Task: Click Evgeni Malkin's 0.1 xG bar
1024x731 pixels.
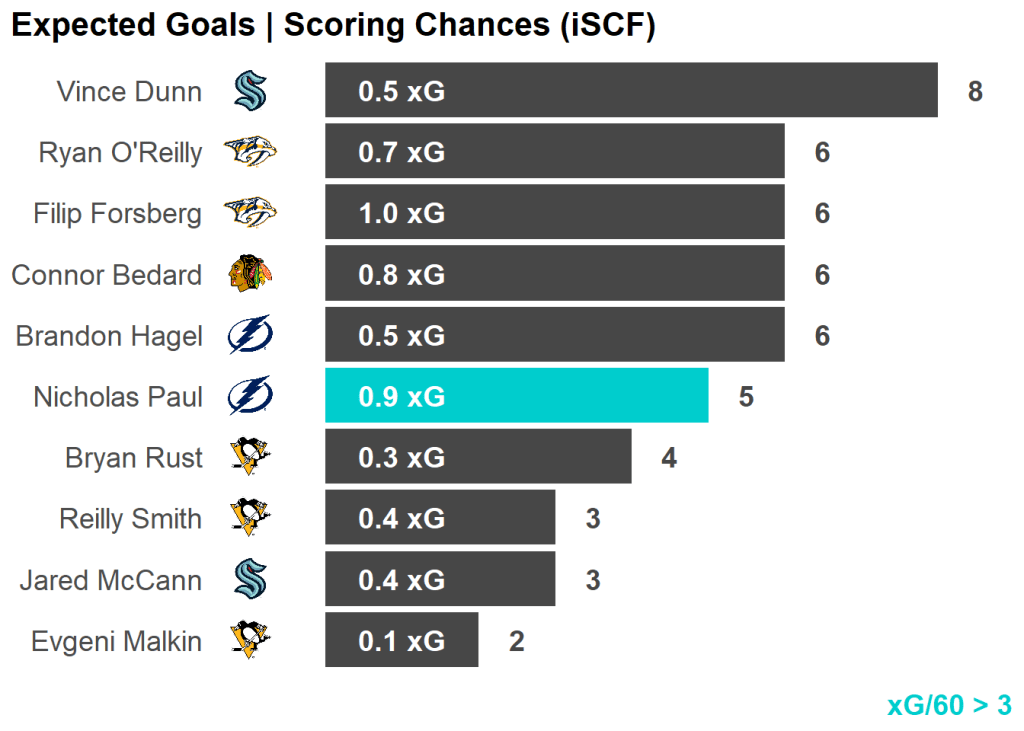Action: pyautogui.click(x=401, y=641)
